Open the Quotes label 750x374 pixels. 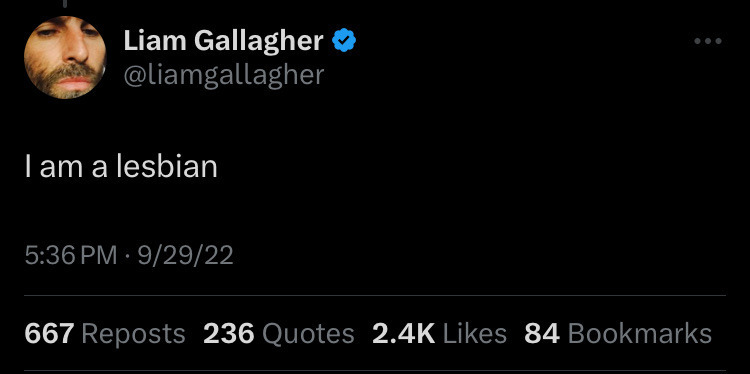pos(309,334)
